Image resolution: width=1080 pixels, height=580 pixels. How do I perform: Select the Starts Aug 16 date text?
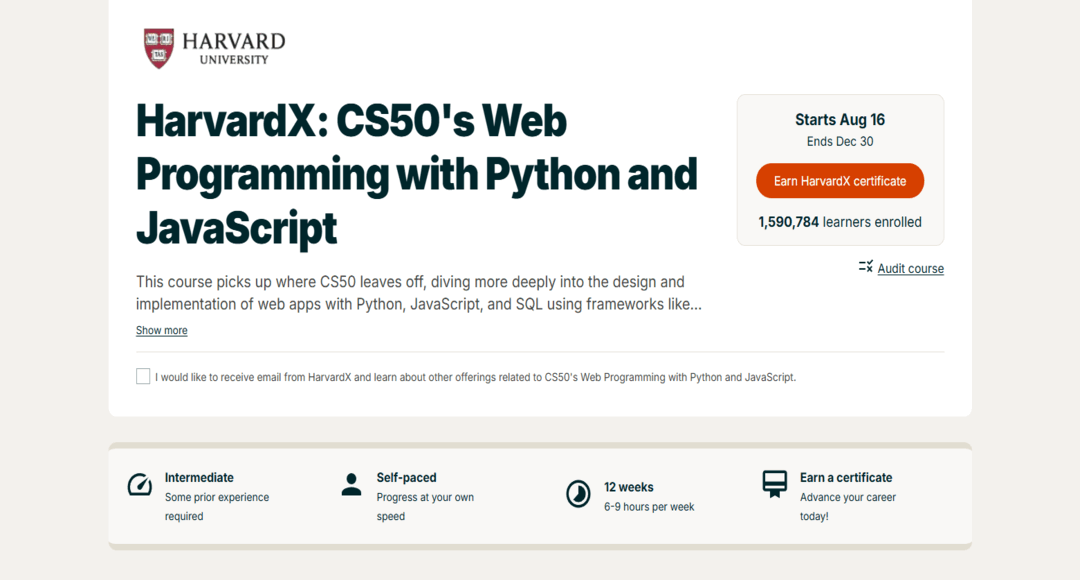[x=840, y=120]
